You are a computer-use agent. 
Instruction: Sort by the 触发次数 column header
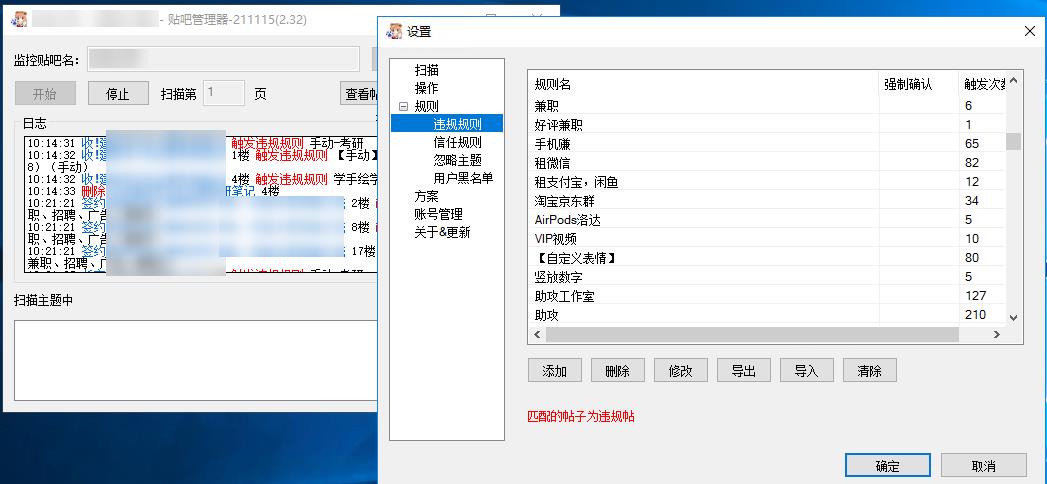click(982, 84)
